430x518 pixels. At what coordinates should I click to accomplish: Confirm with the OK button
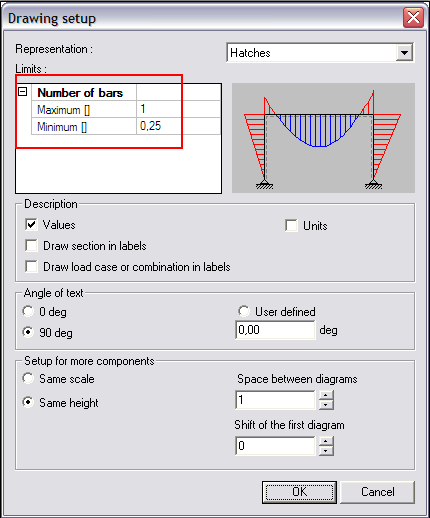point(299,492)
